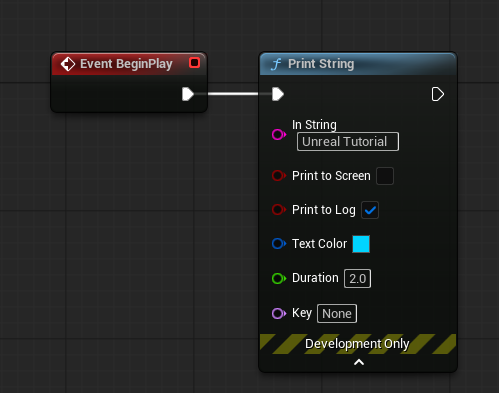
Task: Click the purple Key name pin
Action: coord(279,314)
